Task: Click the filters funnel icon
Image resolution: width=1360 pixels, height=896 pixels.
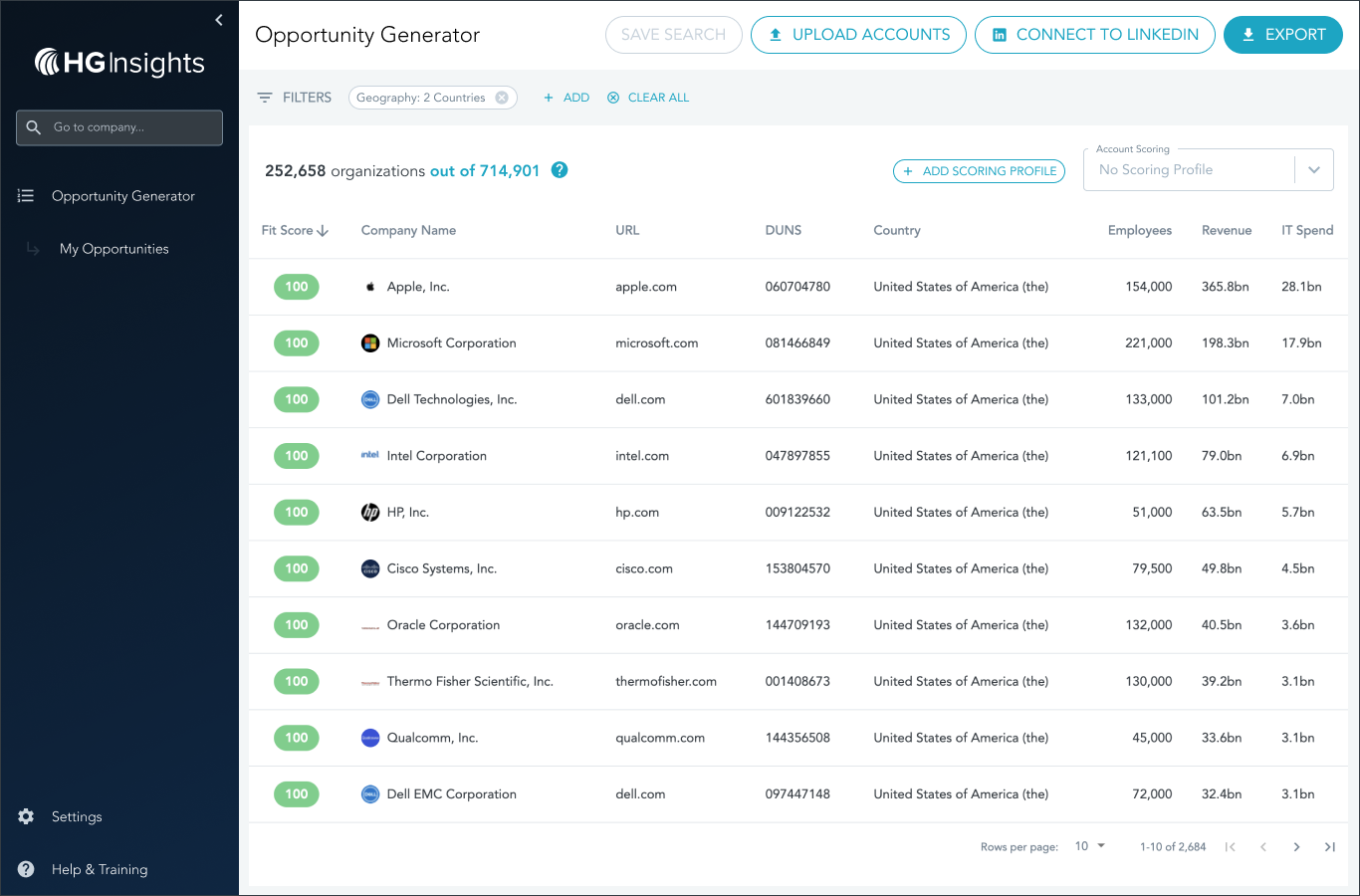Action: pyautogui.click(x=265, y=98)
